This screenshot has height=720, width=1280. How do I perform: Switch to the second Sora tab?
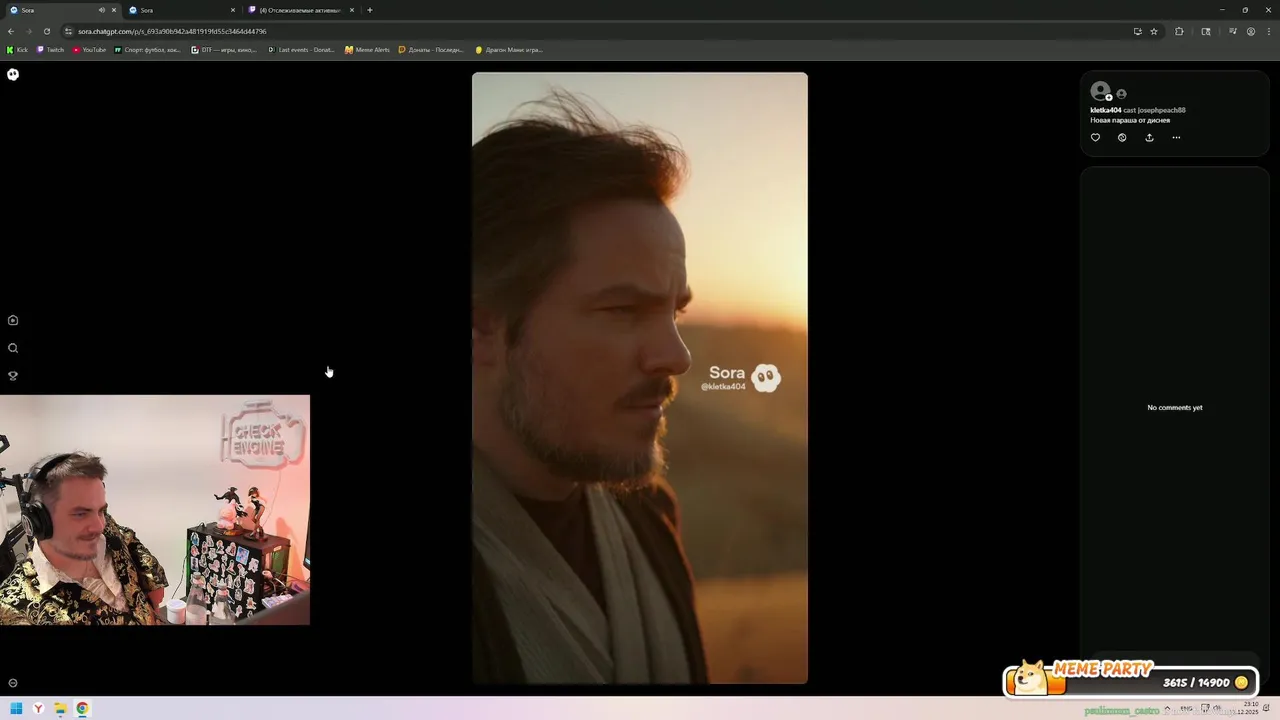[x=180, y=10]
